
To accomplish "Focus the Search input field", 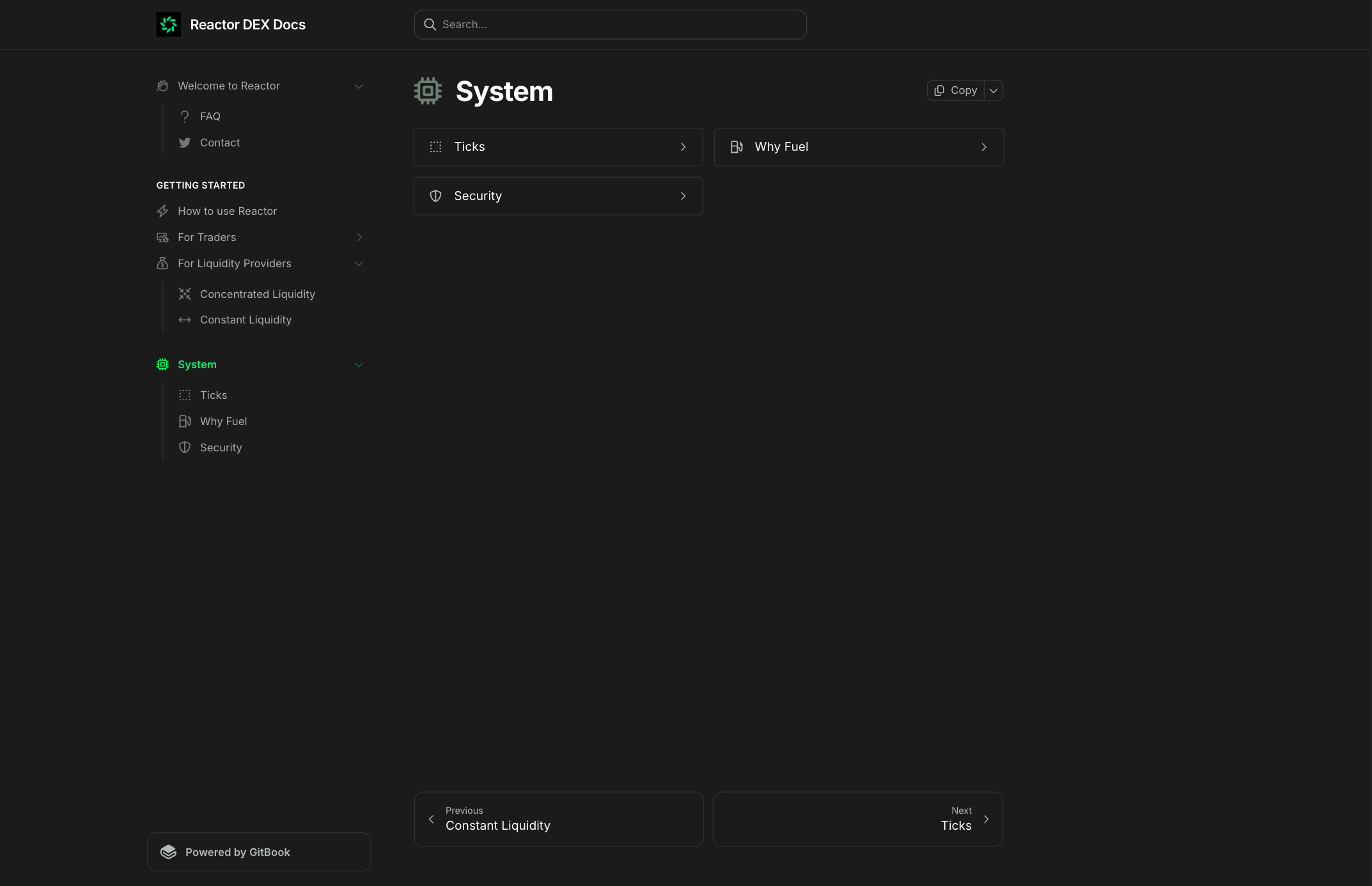I will tap(610, 24).
